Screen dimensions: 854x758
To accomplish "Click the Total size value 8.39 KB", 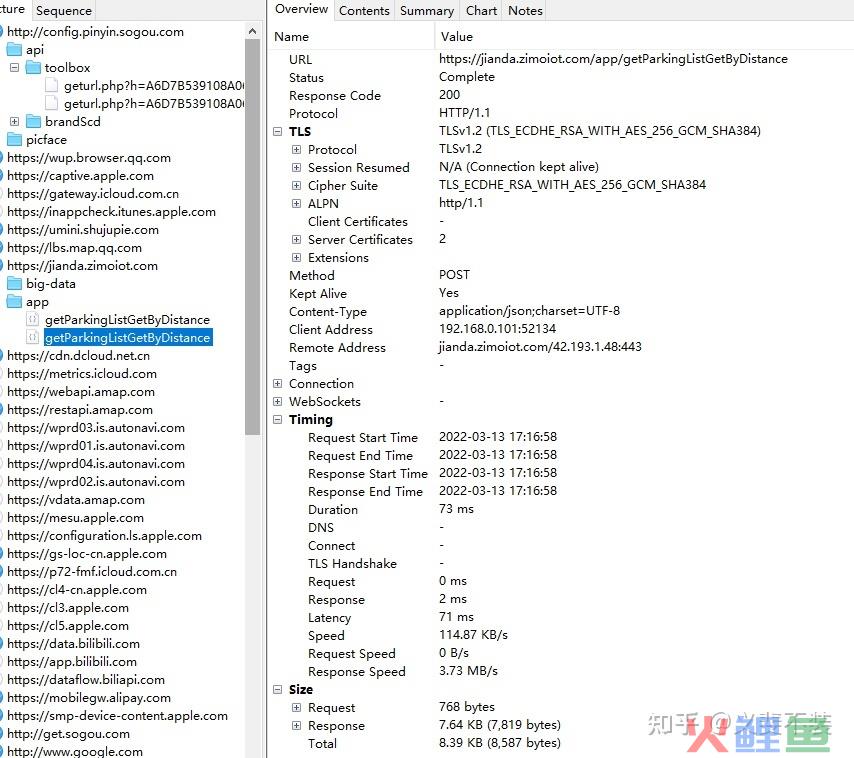I will pyautogui.click(x=499, y=743).
